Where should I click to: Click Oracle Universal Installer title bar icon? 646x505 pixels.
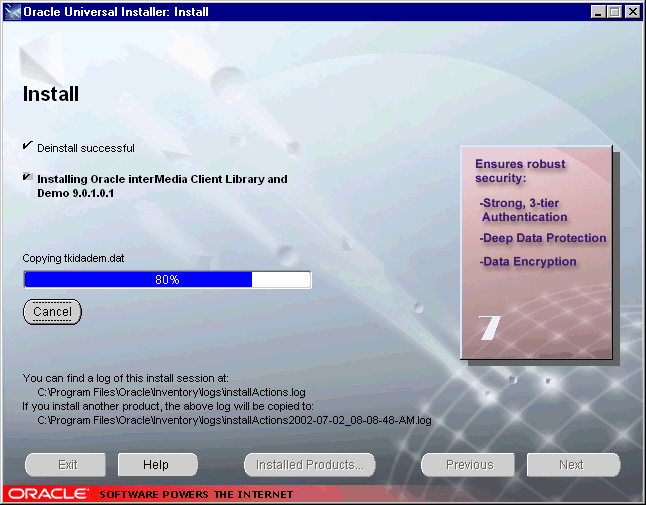point(12,12)
